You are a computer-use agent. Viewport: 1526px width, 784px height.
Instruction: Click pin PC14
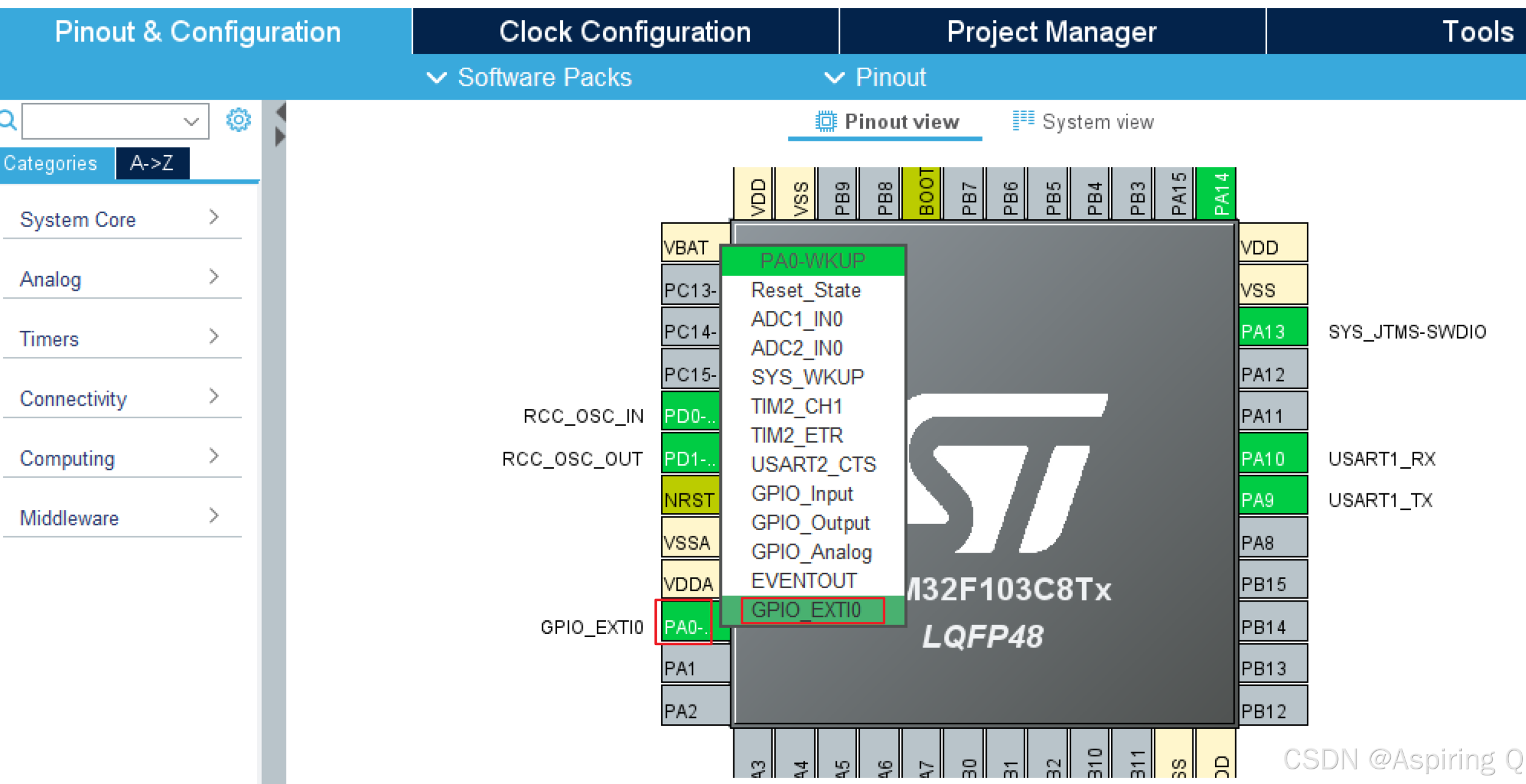691,327
